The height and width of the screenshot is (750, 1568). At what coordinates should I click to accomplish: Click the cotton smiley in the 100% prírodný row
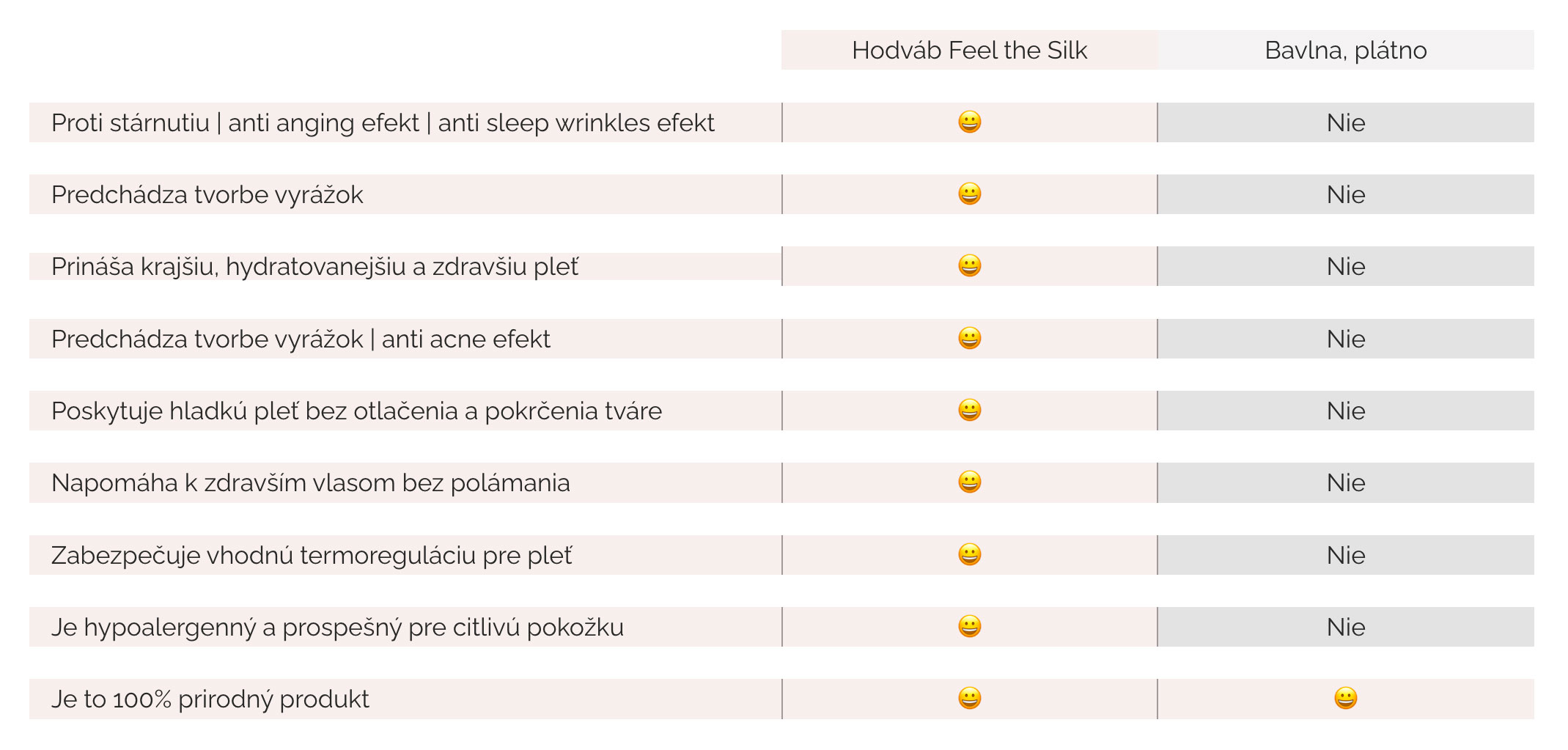pyautogui.click(x=1345, y=698)
